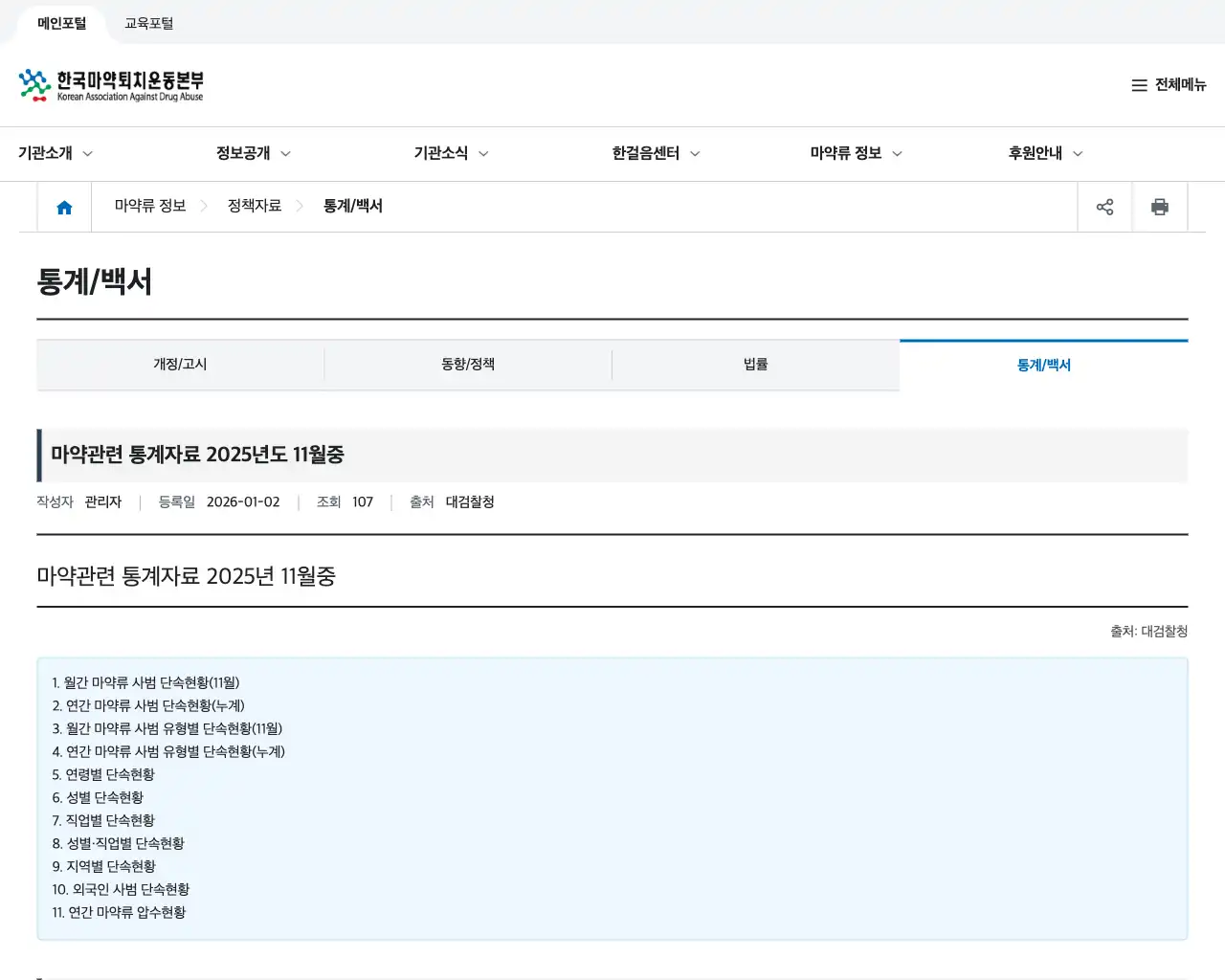Open the 기관소식 menu
This screenshot has width=1225, height=980.
point(442,153)
